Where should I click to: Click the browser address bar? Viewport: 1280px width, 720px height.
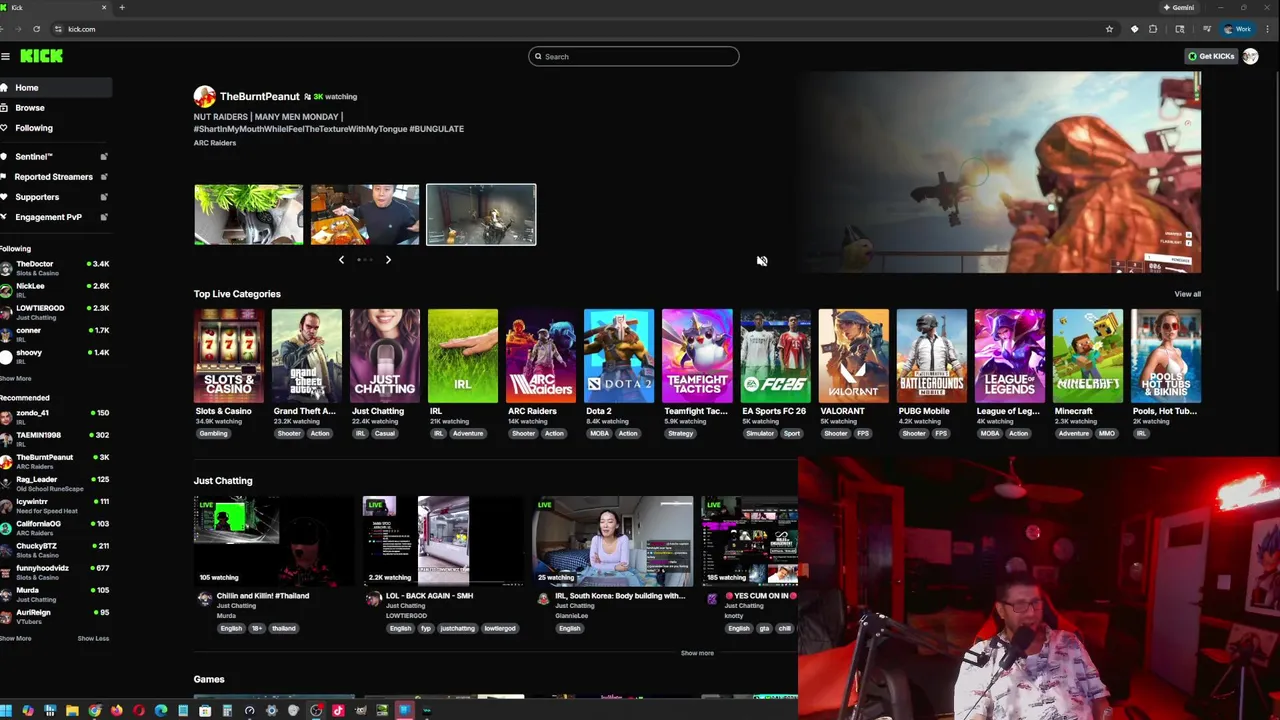point(580,29)
